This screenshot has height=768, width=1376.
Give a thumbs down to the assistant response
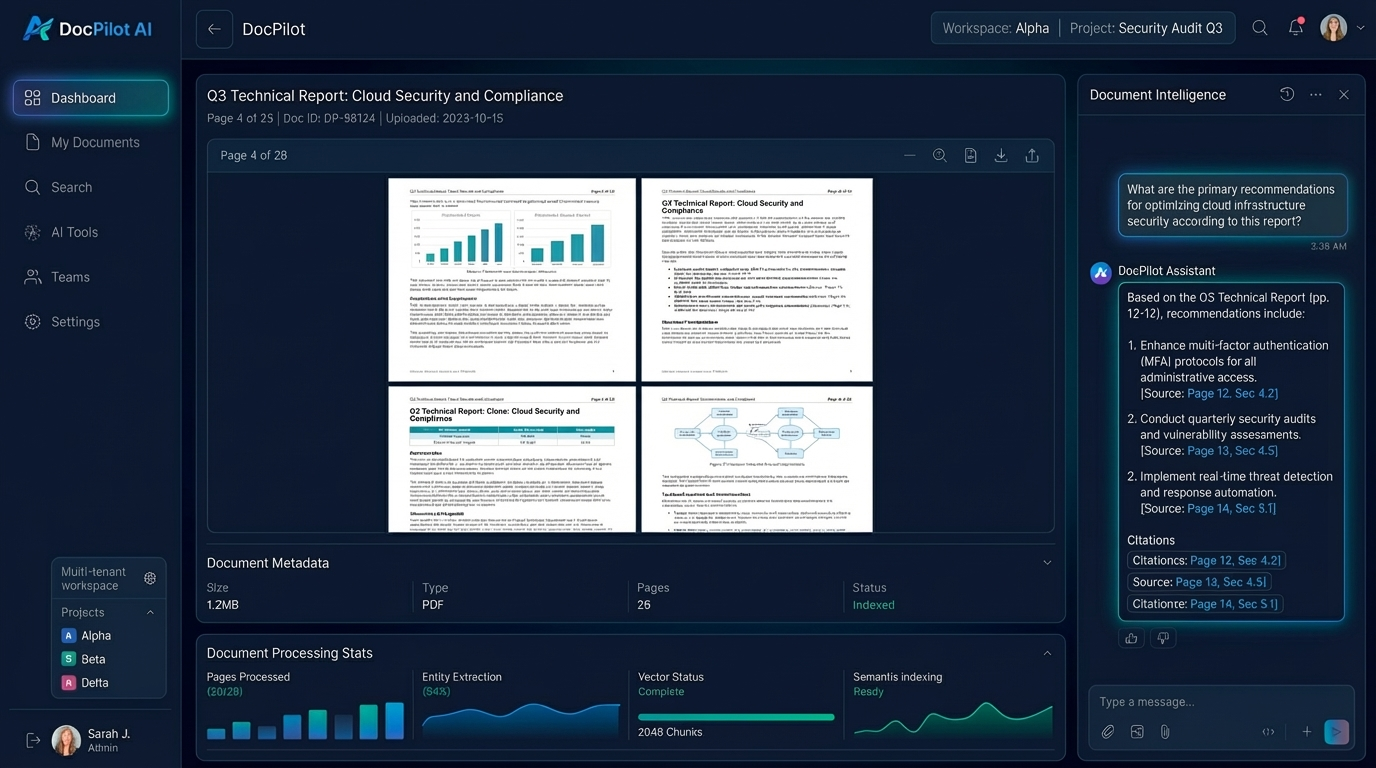pos(1163,637)
